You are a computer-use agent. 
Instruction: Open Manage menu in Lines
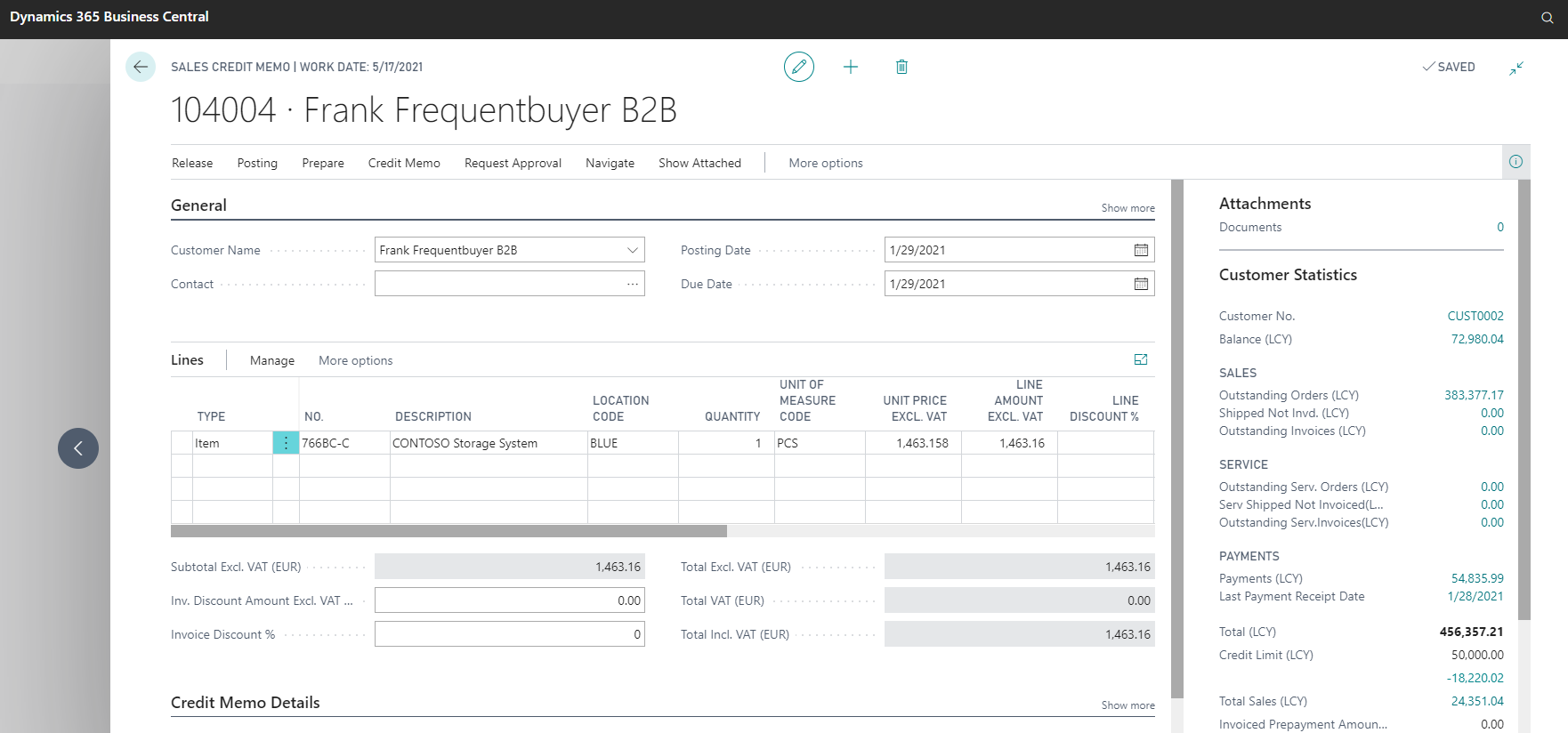[x=272, y=360]
